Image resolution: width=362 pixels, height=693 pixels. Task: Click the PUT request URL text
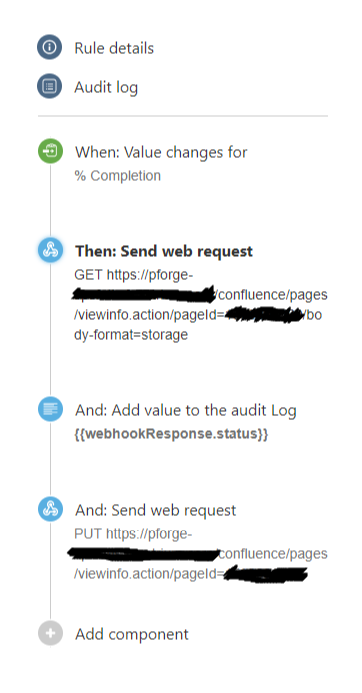click(201, 554)
